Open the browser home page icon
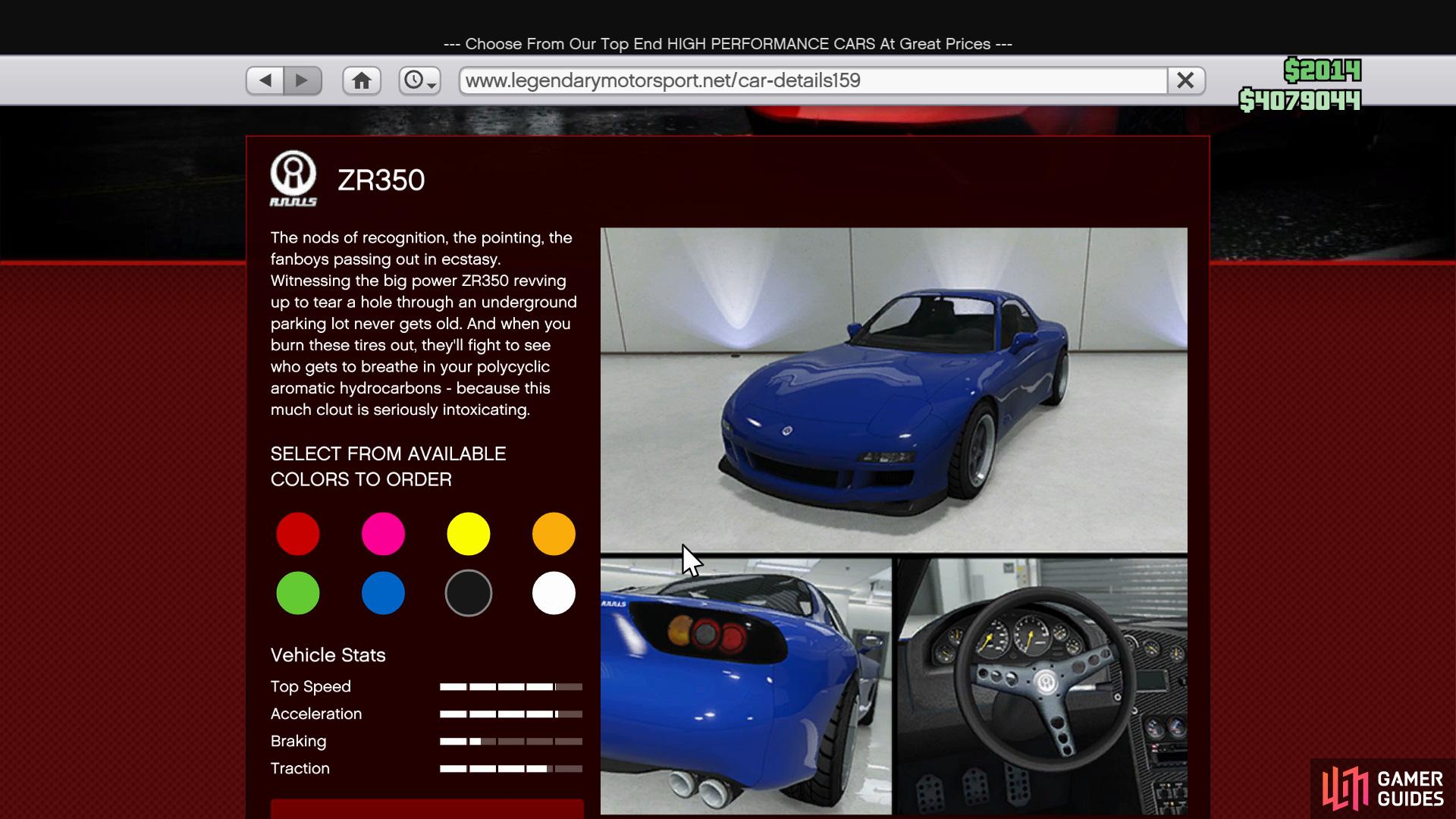 point(362,80)
